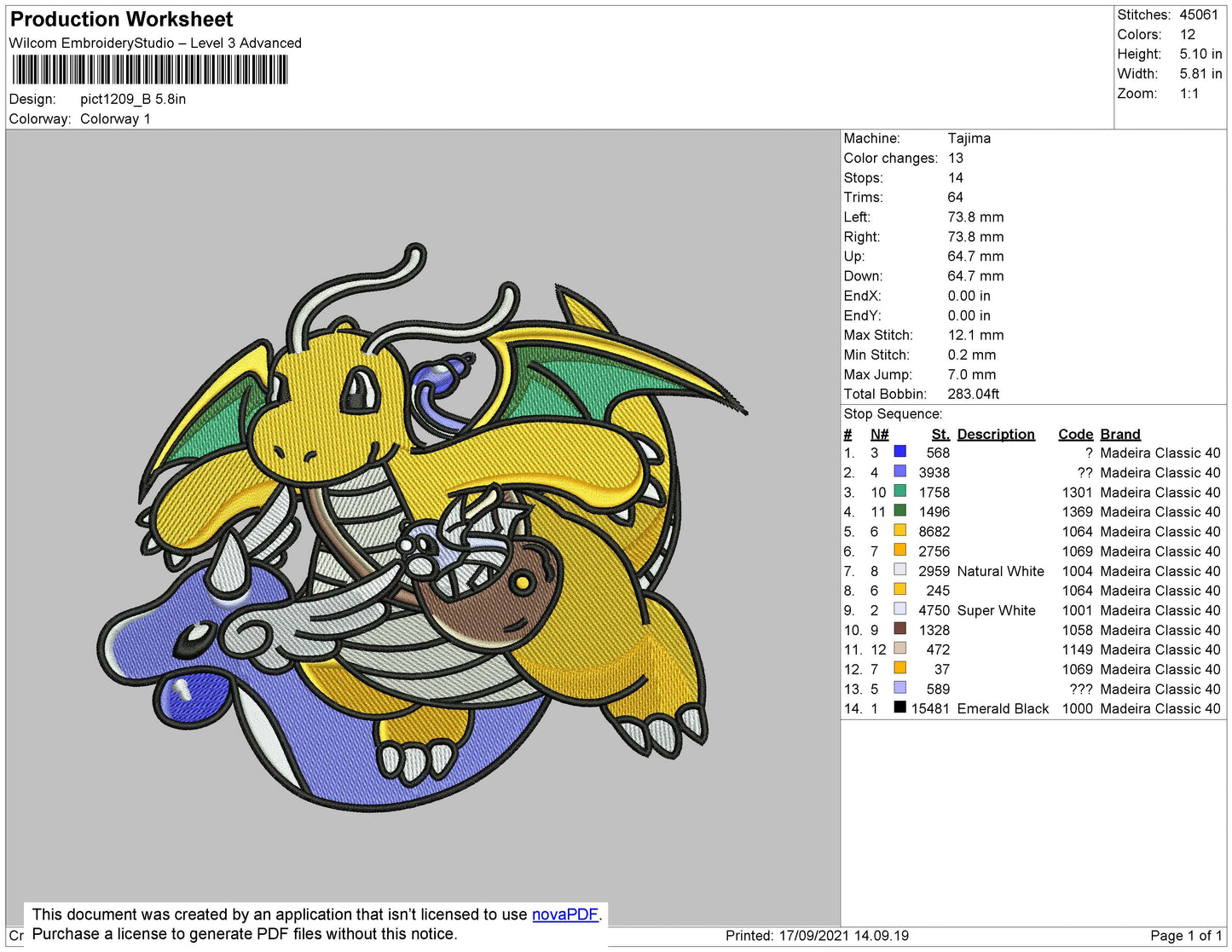This screenshot has width=1232, height=952.
Task: Click the pale blue swatch for stop 2
Action: point(900,472)
